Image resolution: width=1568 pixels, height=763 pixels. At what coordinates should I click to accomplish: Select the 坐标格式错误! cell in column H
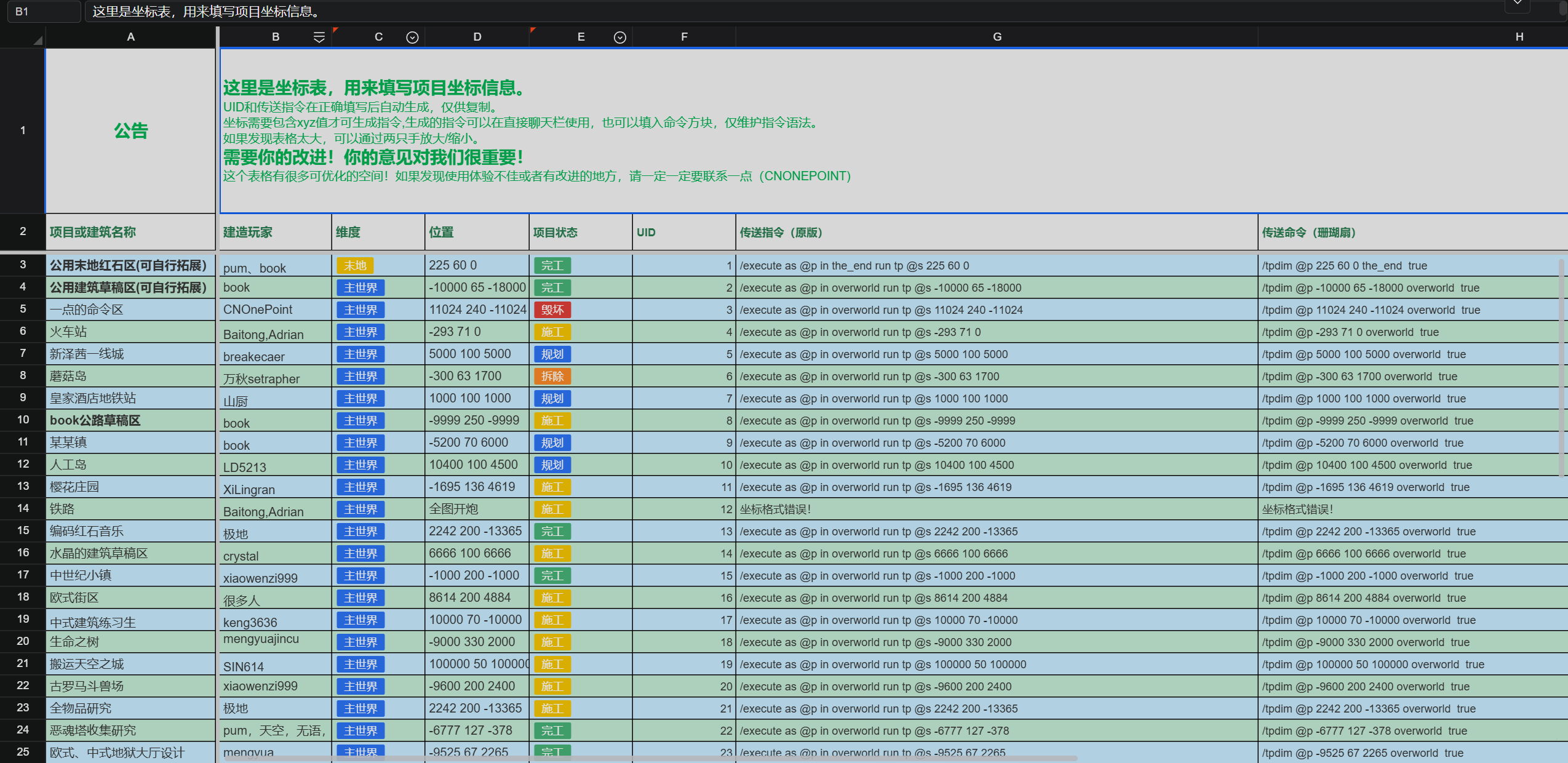pyautogui.click(x=1412, y=509)
